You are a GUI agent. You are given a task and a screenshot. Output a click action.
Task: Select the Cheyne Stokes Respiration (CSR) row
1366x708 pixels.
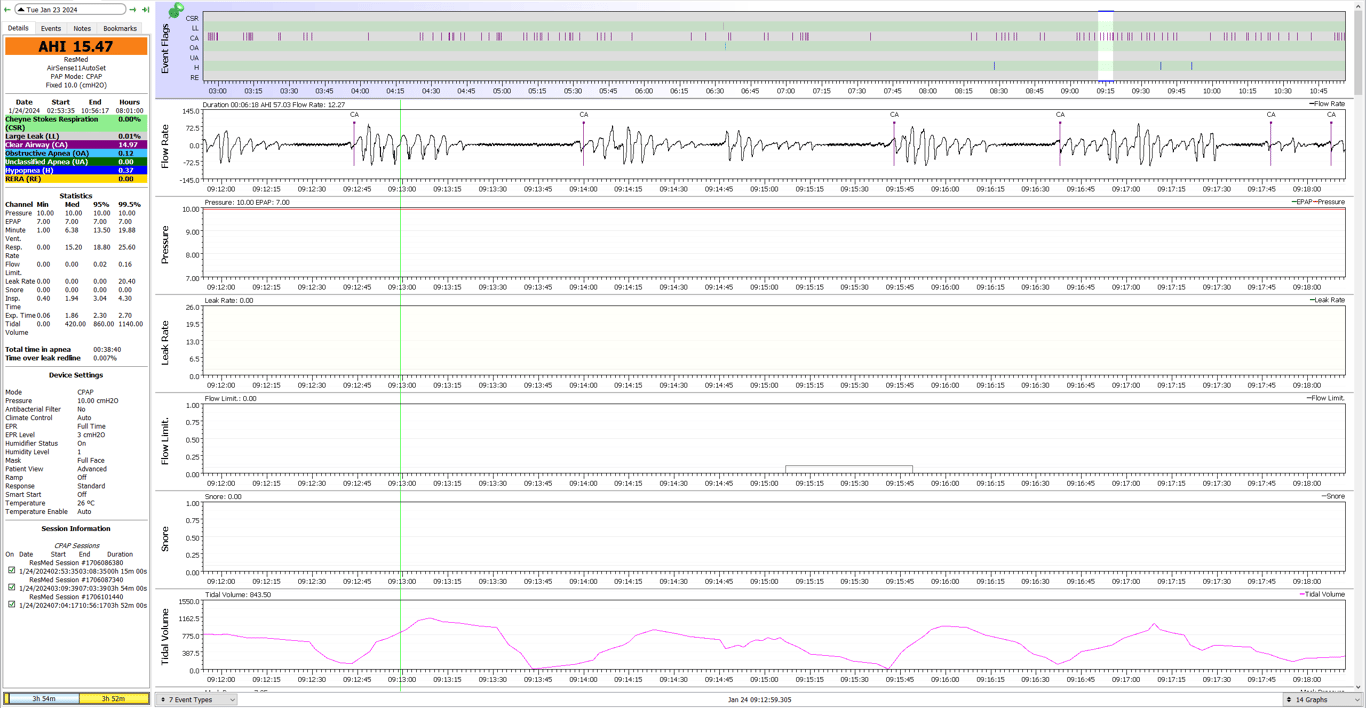76,123
